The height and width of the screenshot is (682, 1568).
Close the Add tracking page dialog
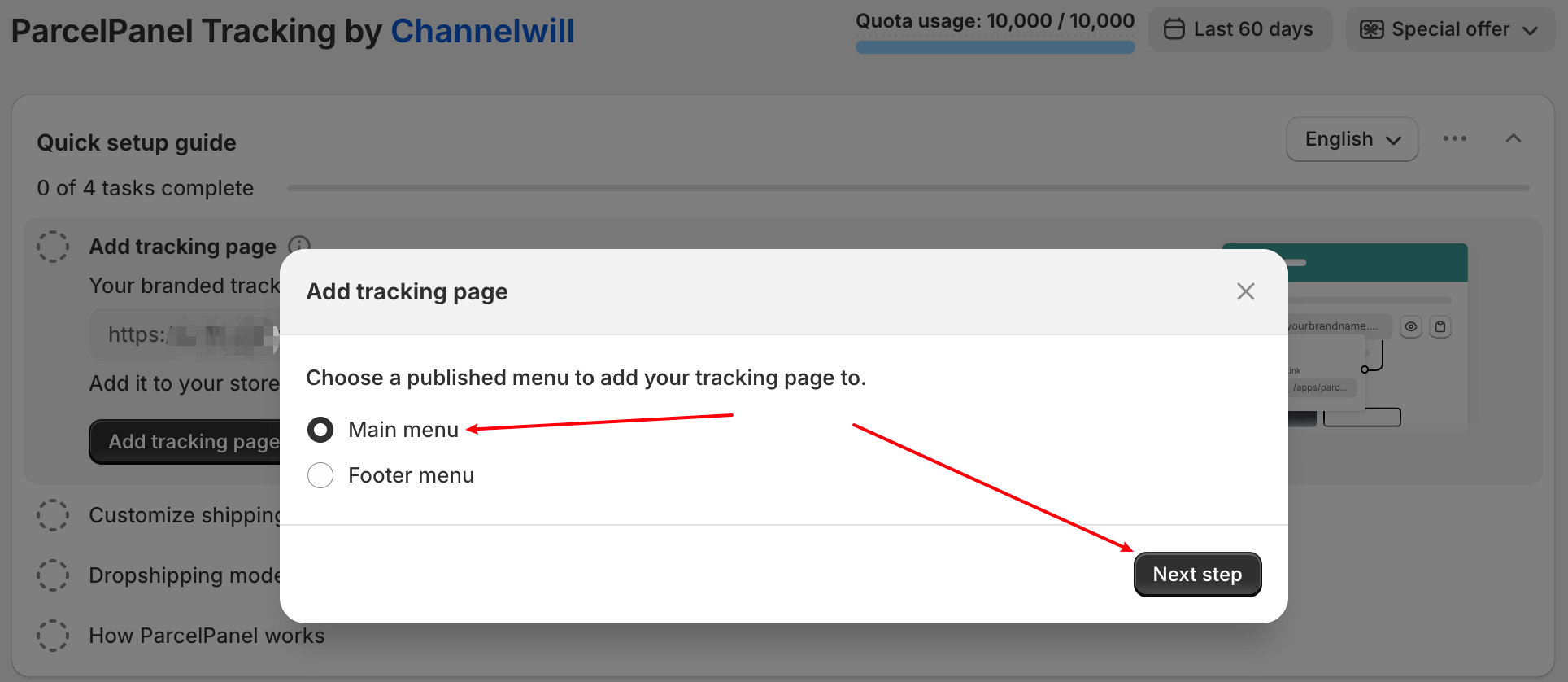click(x=1245, y=291)
